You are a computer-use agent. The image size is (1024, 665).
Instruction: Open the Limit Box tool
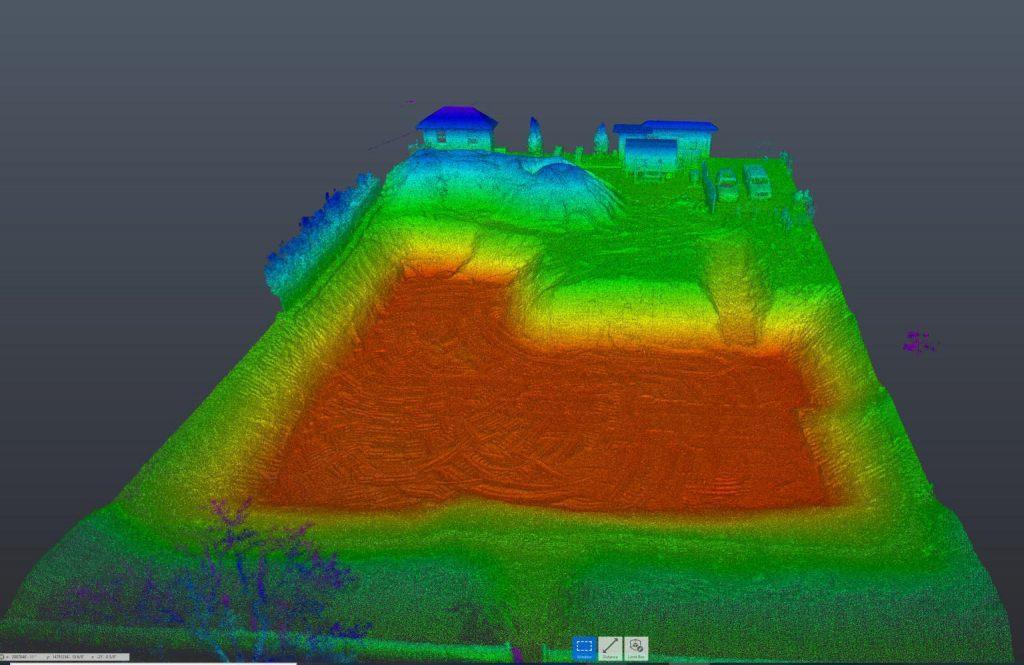pyautogui.click(x=635, y=648)
